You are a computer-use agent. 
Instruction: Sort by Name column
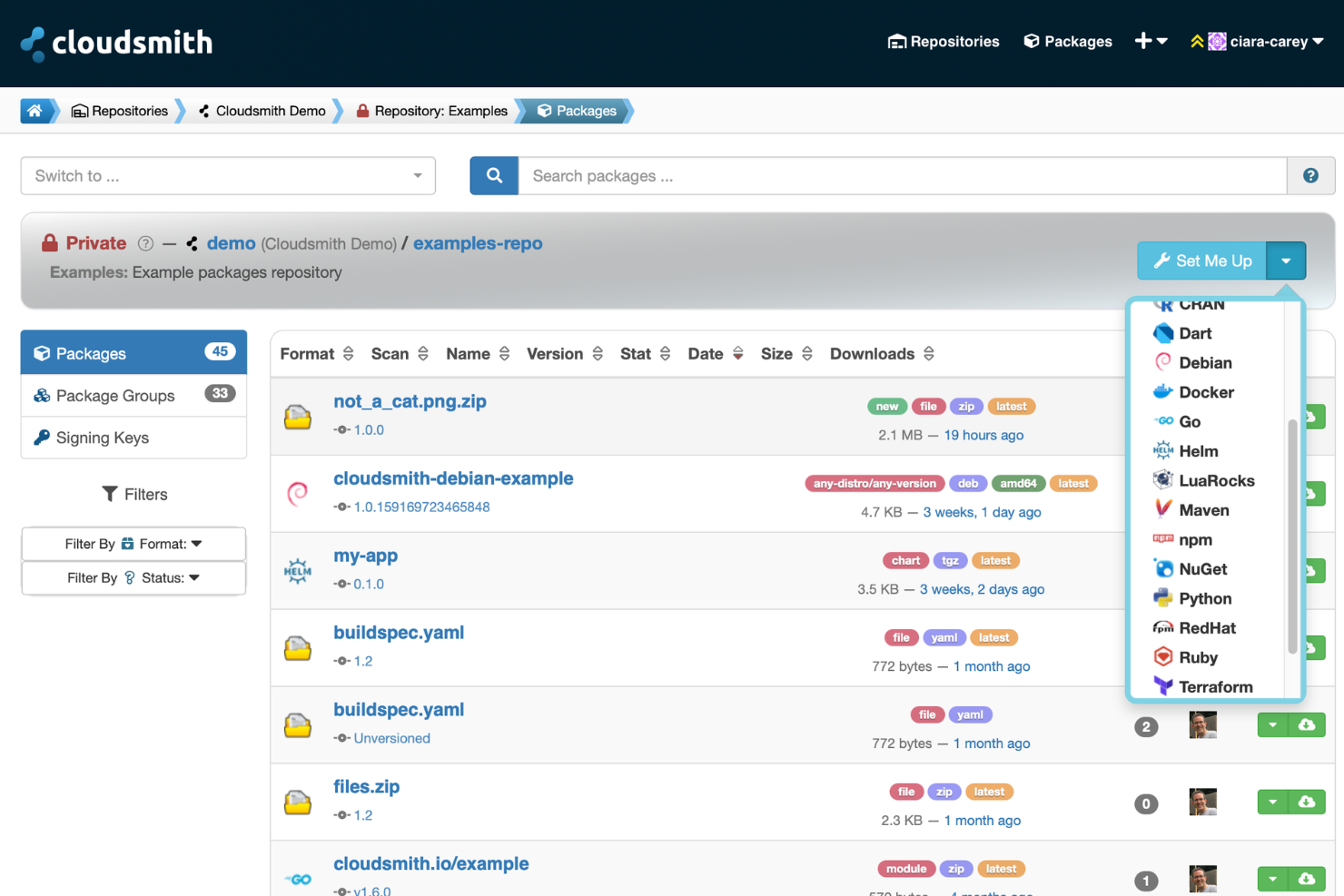tap(478, 354)
